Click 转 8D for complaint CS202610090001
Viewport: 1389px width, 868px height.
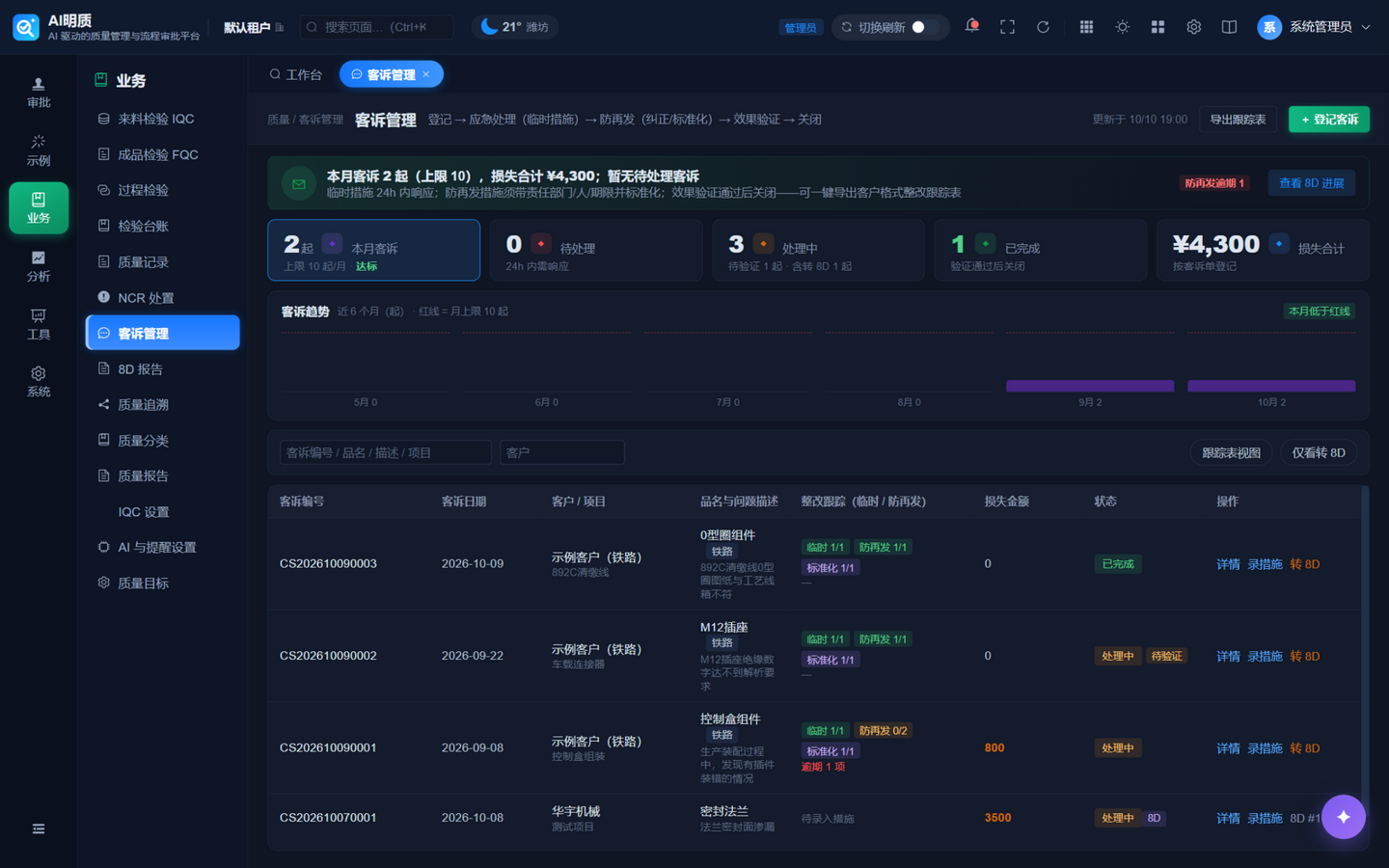point(1305,748)
